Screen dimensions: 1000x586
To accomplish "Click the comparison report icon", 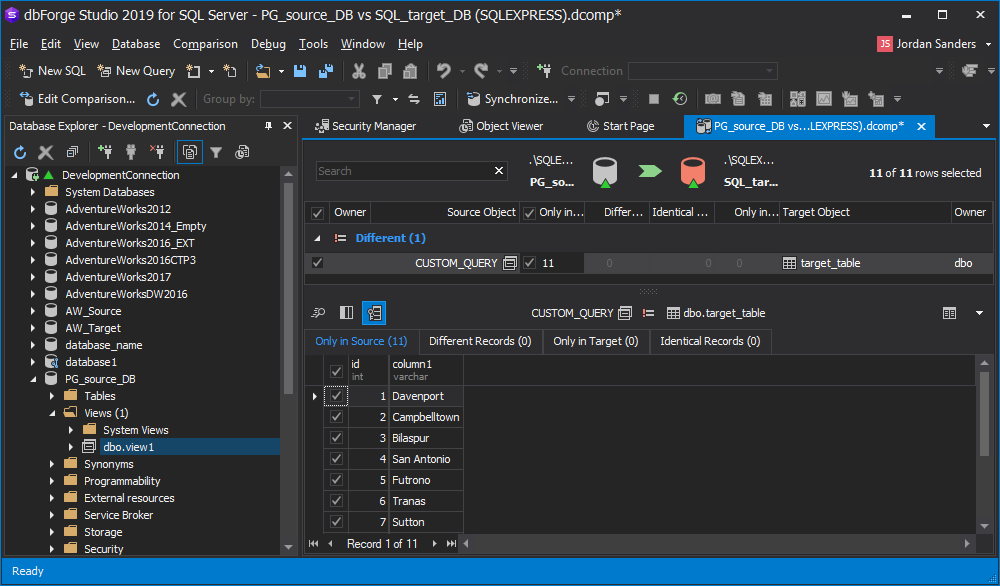I will click(x=439, y=99).
